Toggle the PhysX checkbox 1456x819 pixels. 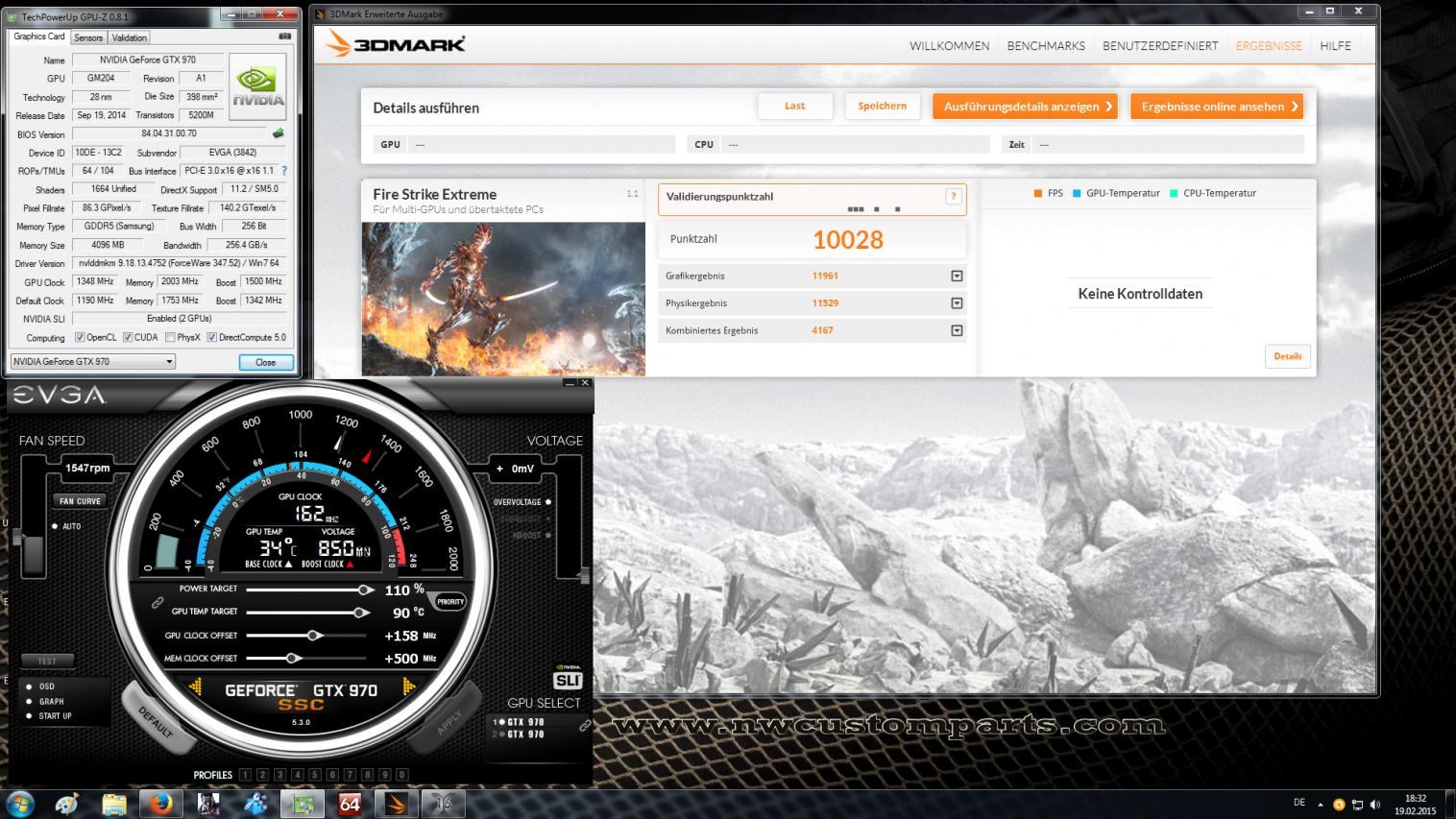[170, 338]
